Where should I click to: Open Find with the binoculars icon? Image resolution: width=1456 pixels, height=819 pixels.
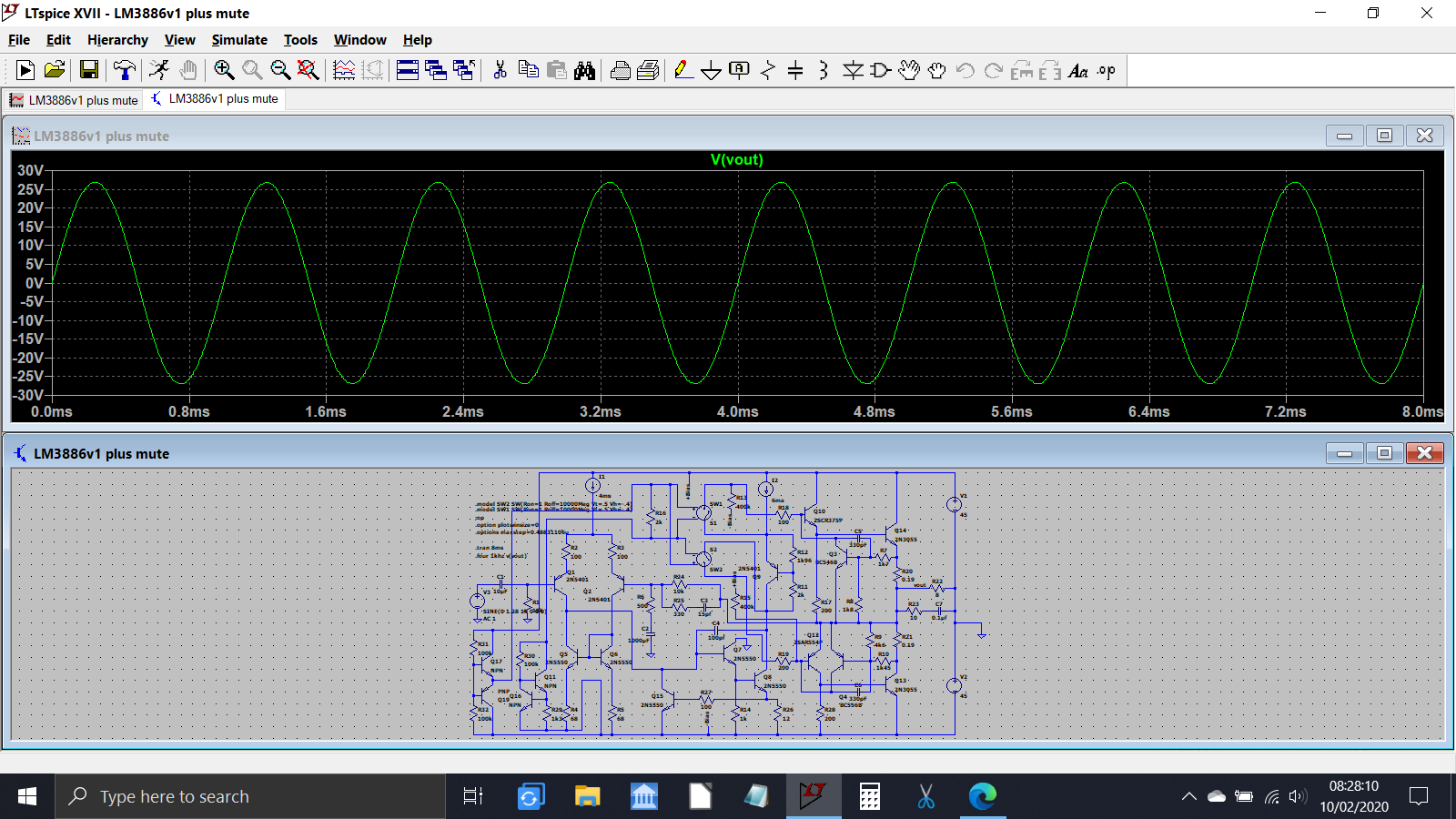pos(584,70)
